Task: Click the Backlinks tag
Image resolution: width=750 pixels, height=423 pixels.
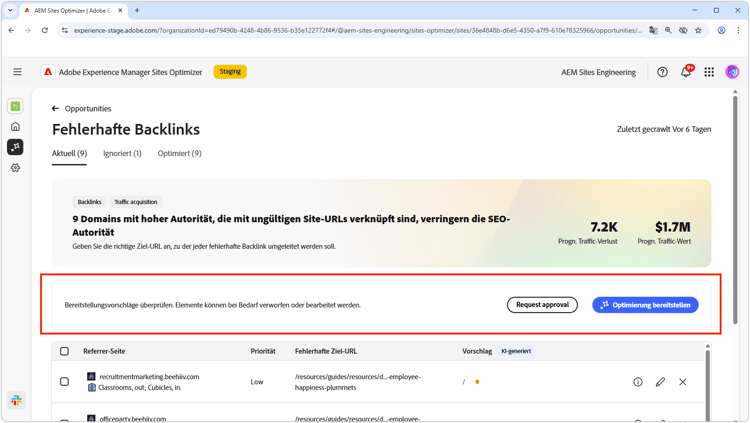Action: [89, 202]
